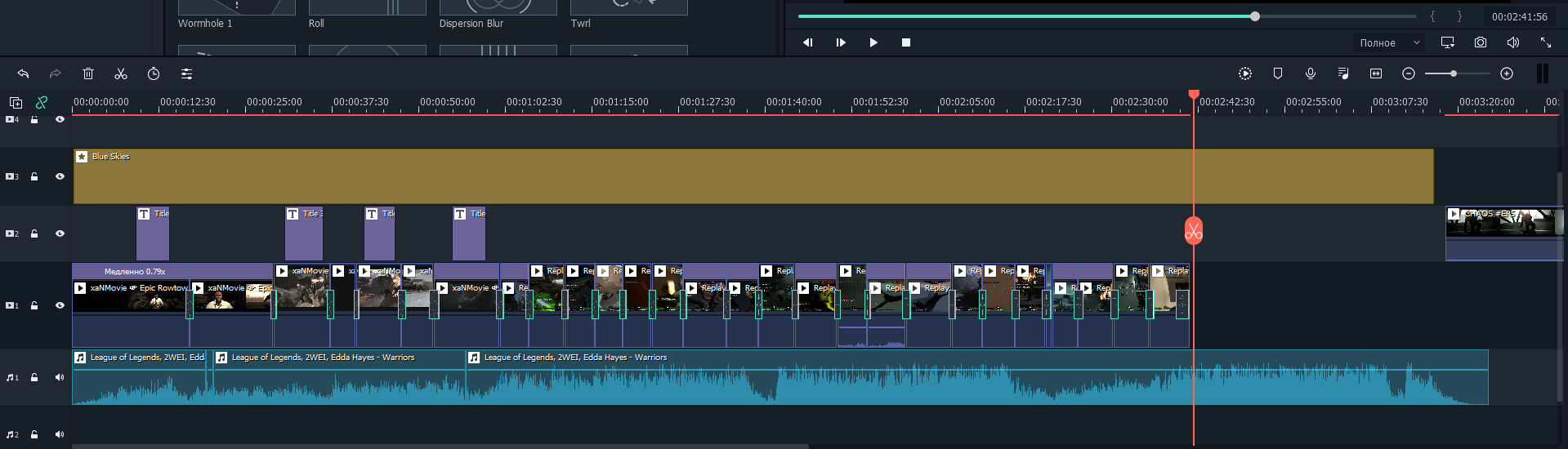
Task: Open the Полное preview quality dropdown
Action: click(x=1389, y=42)
